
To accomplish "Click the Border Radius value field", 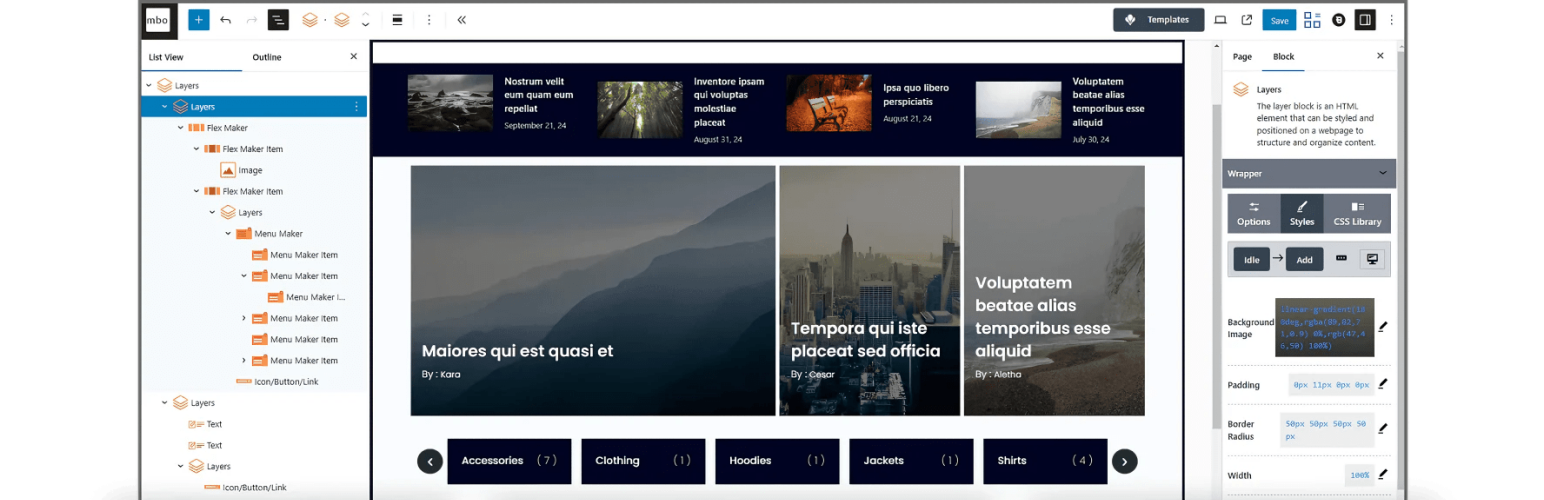I will pos(1327,429).
